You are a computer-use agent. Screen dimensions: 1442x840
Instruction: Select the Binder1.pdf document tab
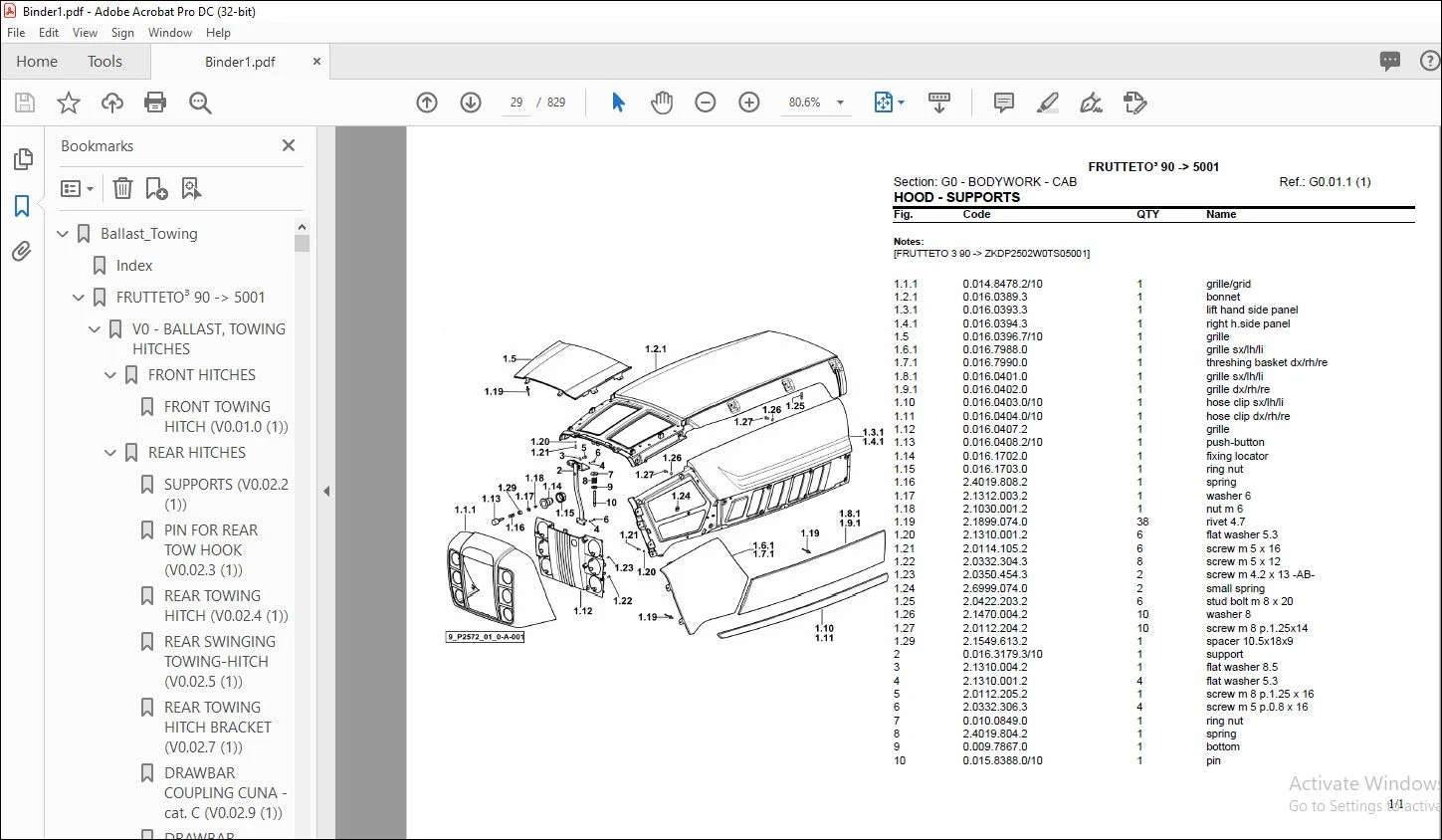click(240, 62)
